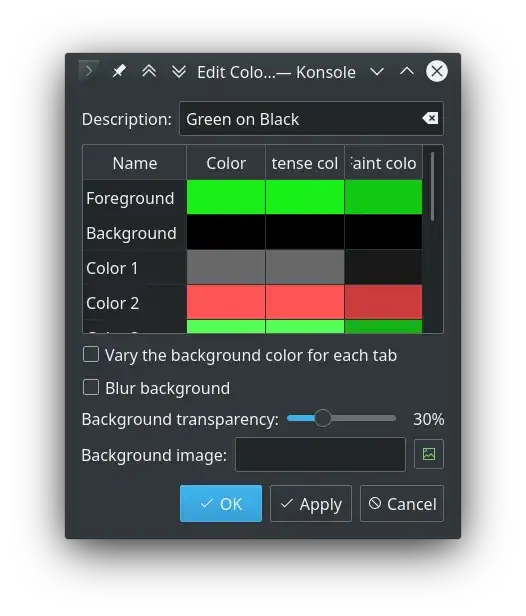The image size is (526, 616).
Task: Select the Color 2 row name
Action: tap(135, 302)
